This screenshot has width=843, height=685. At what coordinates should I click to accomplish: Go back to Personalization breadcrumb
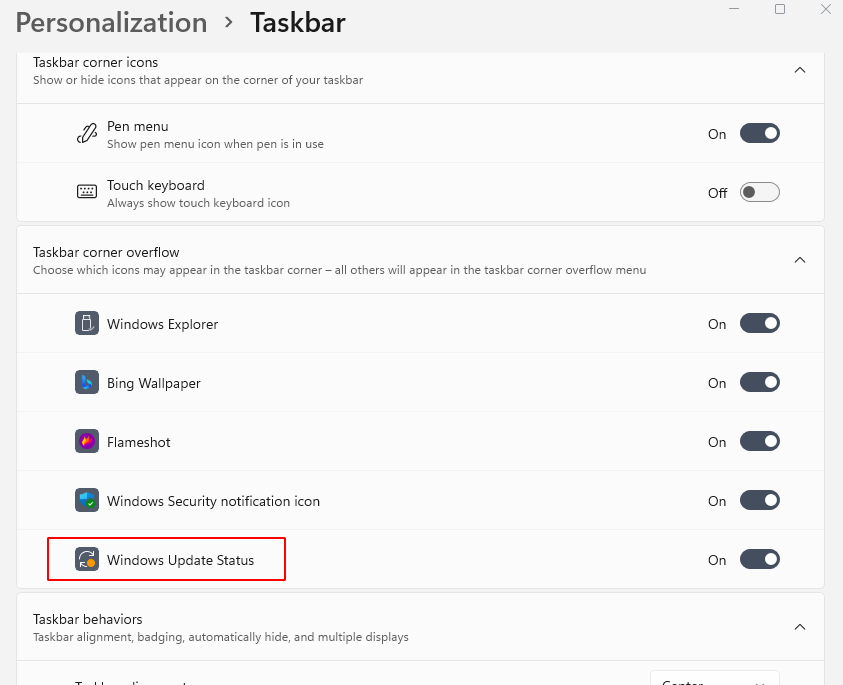click(111, 23)
